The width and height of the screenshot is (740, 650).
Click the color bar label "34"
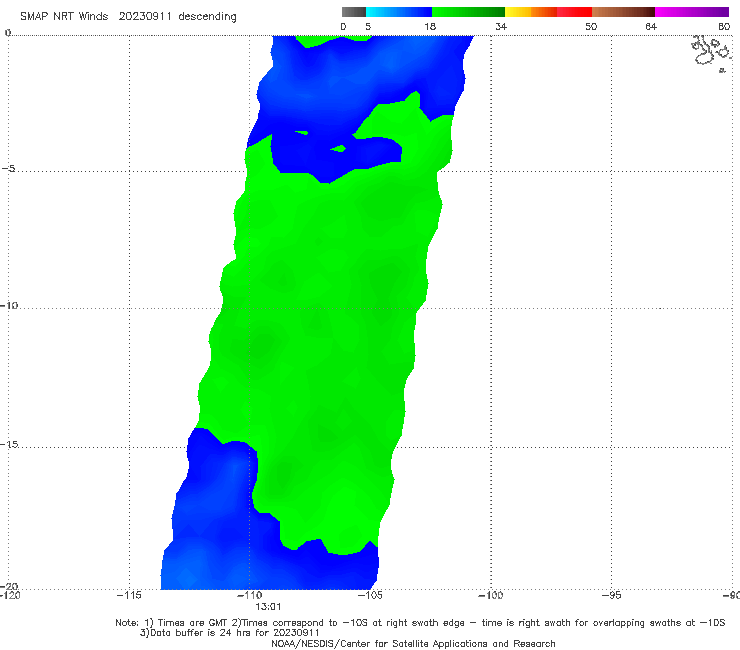pyautogui.click(x=501, y=27)
